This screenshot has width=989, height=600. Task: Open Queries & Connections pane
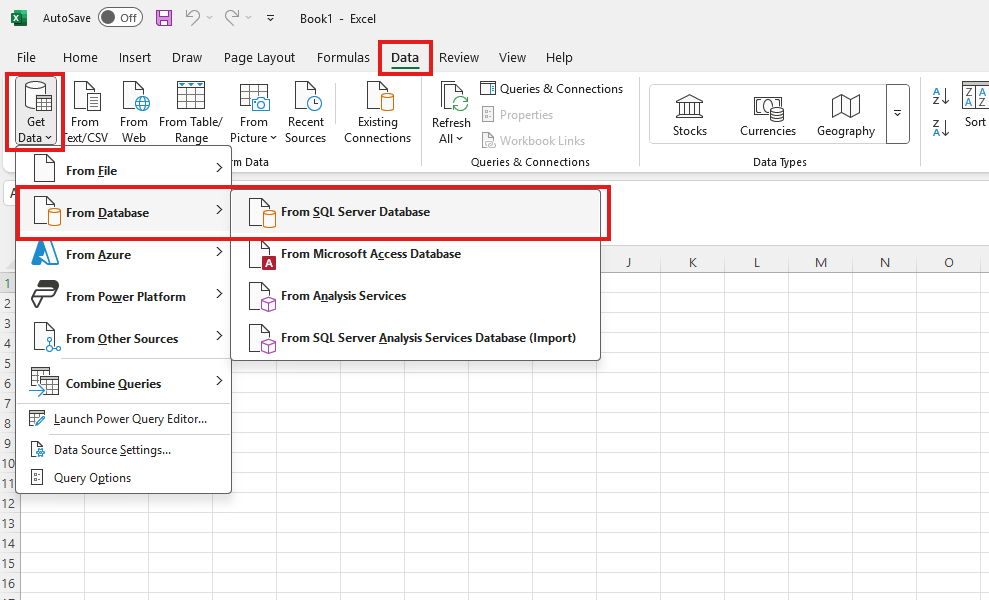[552, 89]
